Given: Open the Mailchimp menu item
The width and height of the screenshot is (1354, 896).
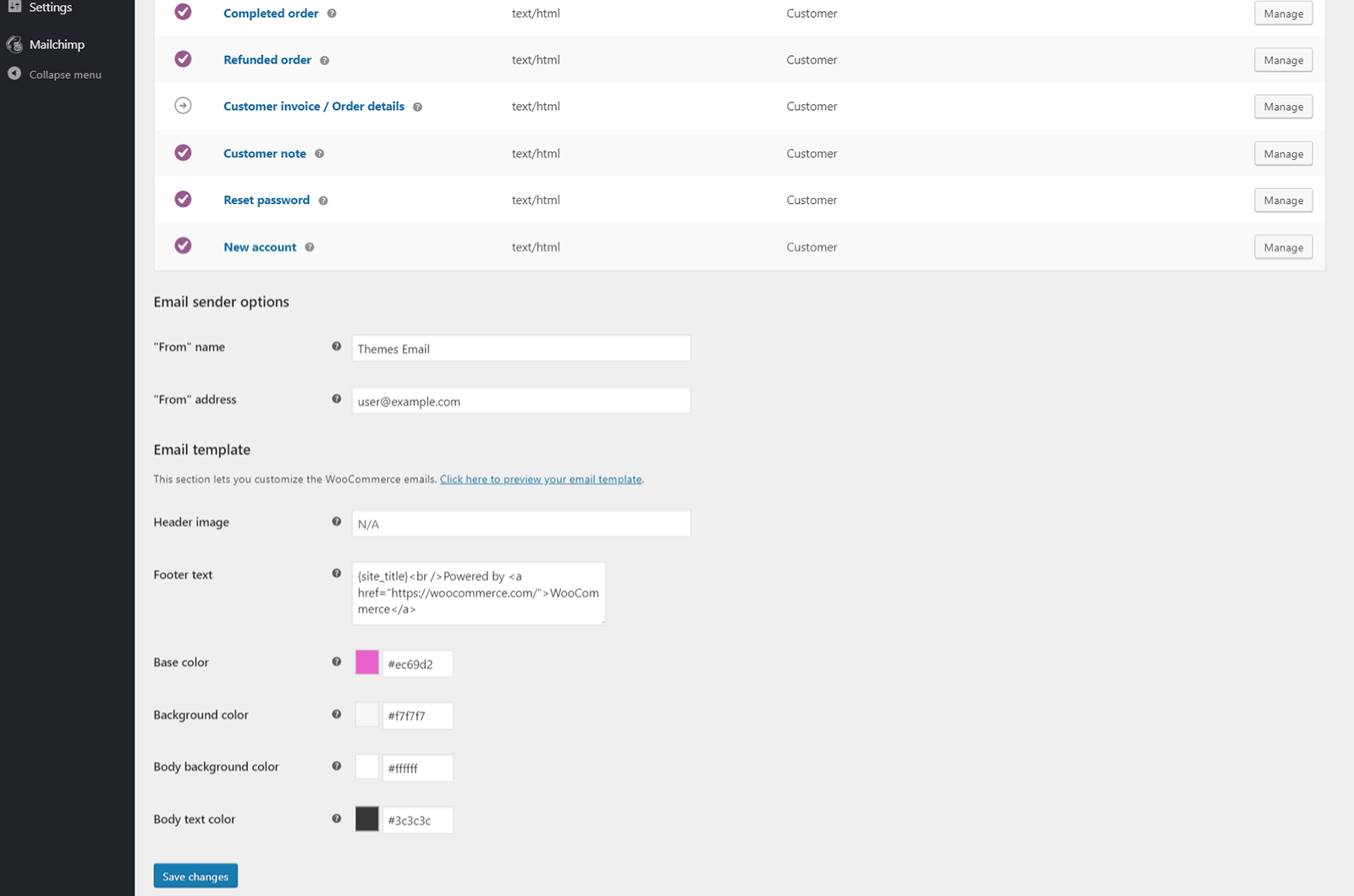Looking at the screenshot, I should pyautogui.click(x=57, y=44).
